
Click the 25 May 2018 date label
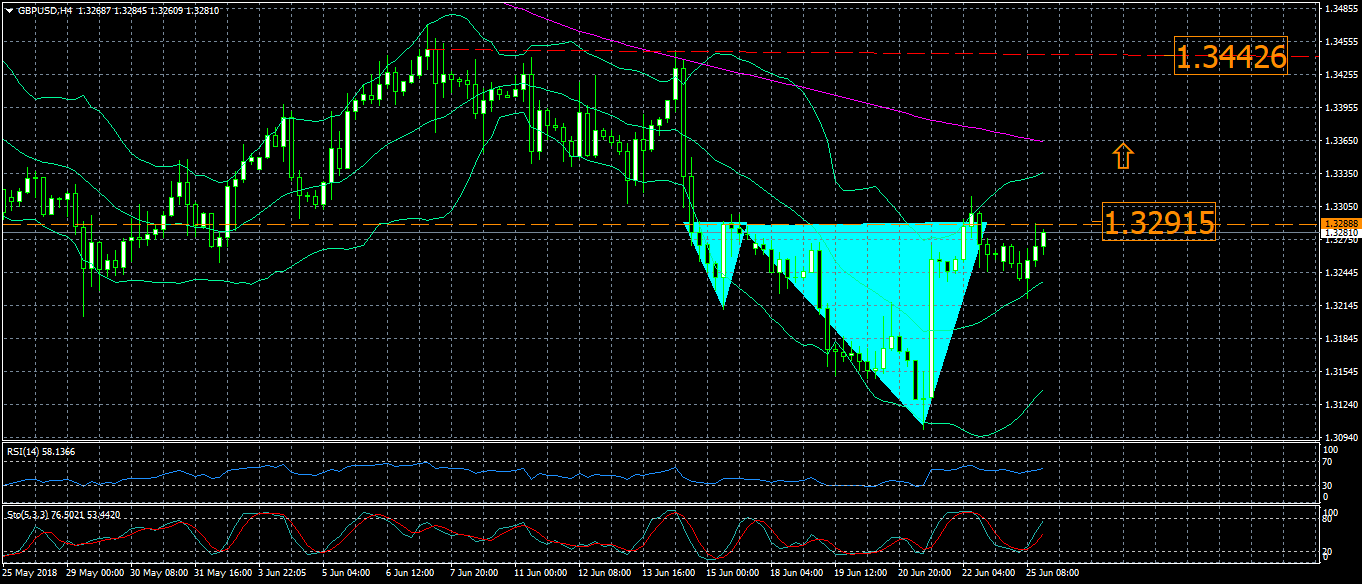click(x=28, y=574)
